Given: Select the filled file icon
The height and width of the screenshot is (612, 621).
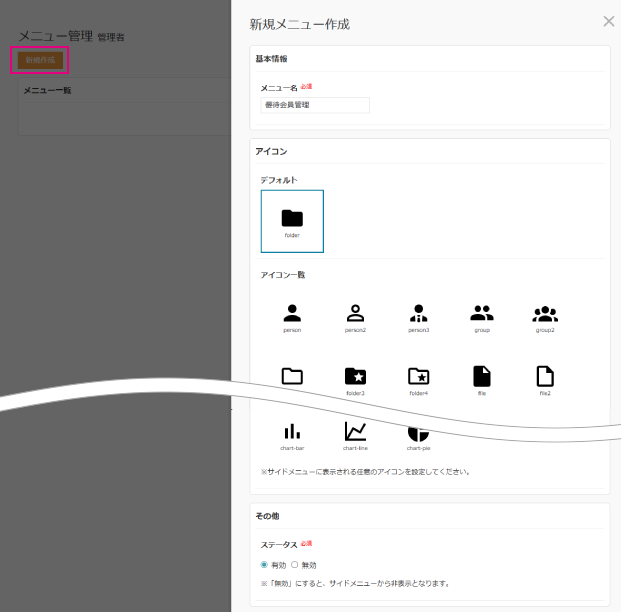Looking at the screenshot, I should coord(482,376).
